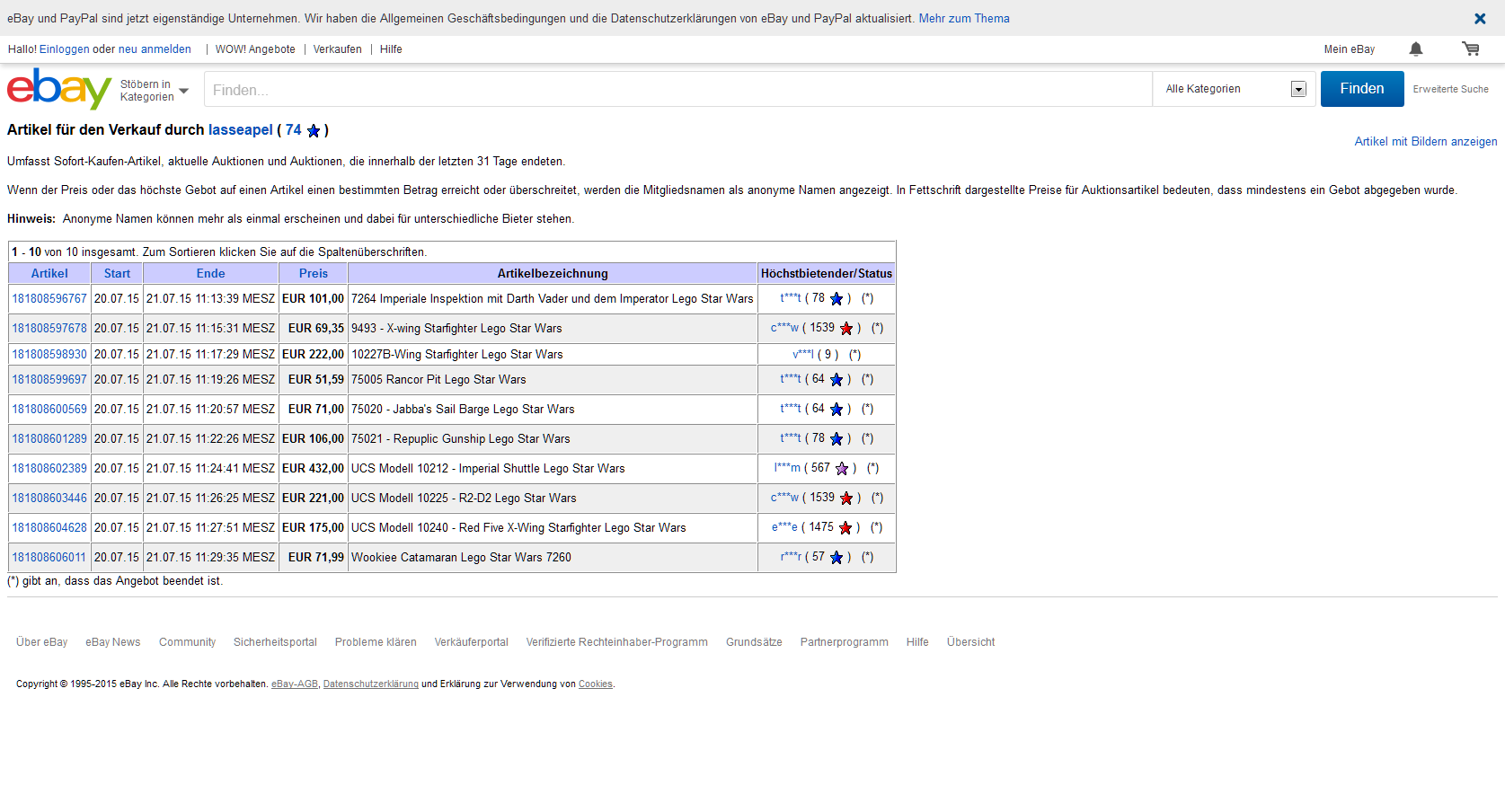Expand Stöbern in Kategorien dropdown
The height and width of the screenshot is (812, 1505).
(x=155, y=91)
